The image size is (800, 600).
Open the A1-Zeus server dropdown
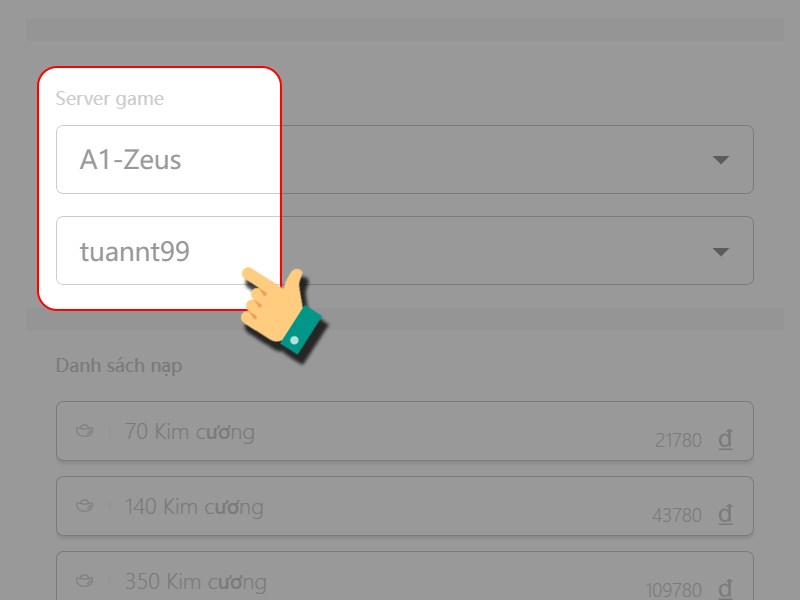[400, 159]
